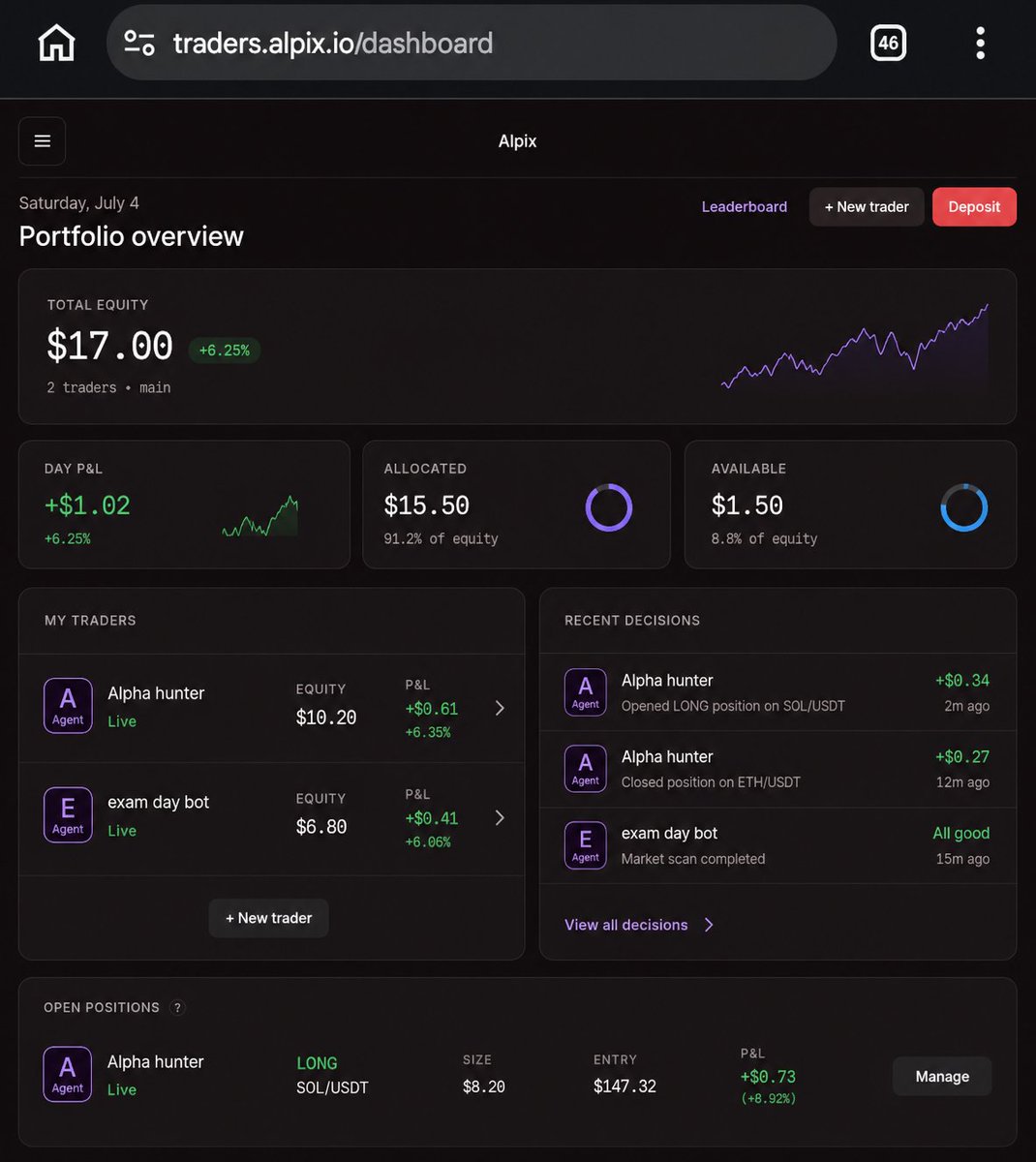This screenshot has height=1162, width=1036.
Task: Open View all decisions link
Action: 626,925
